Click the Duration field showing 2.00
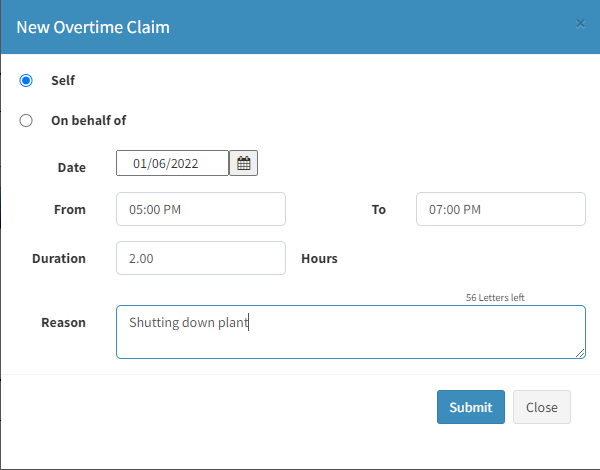 [x=201, y=258]
